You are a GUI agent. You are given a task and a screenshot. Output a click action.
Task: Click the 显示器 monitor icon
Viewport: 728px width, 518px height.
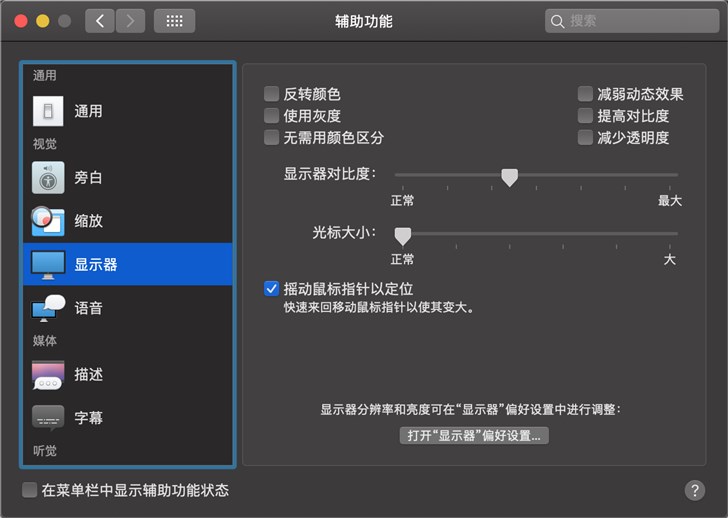[x=48, y=265]
